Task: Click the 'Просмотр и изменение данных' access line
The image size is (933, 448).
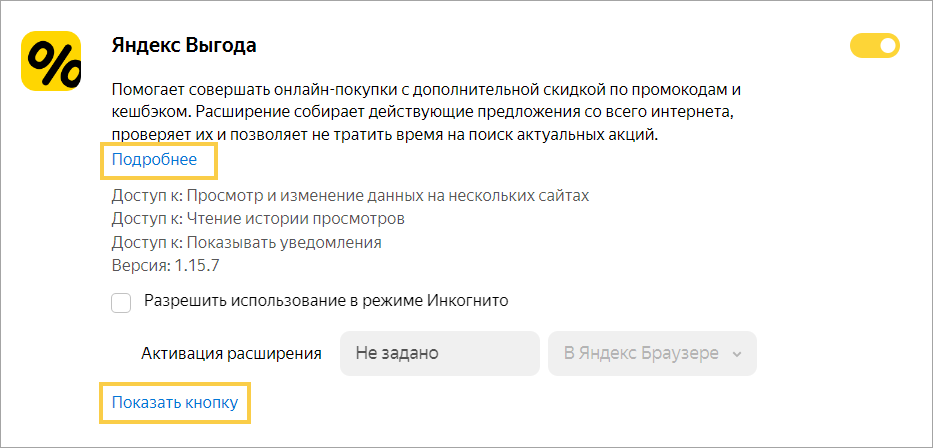Action: point(350,195)
